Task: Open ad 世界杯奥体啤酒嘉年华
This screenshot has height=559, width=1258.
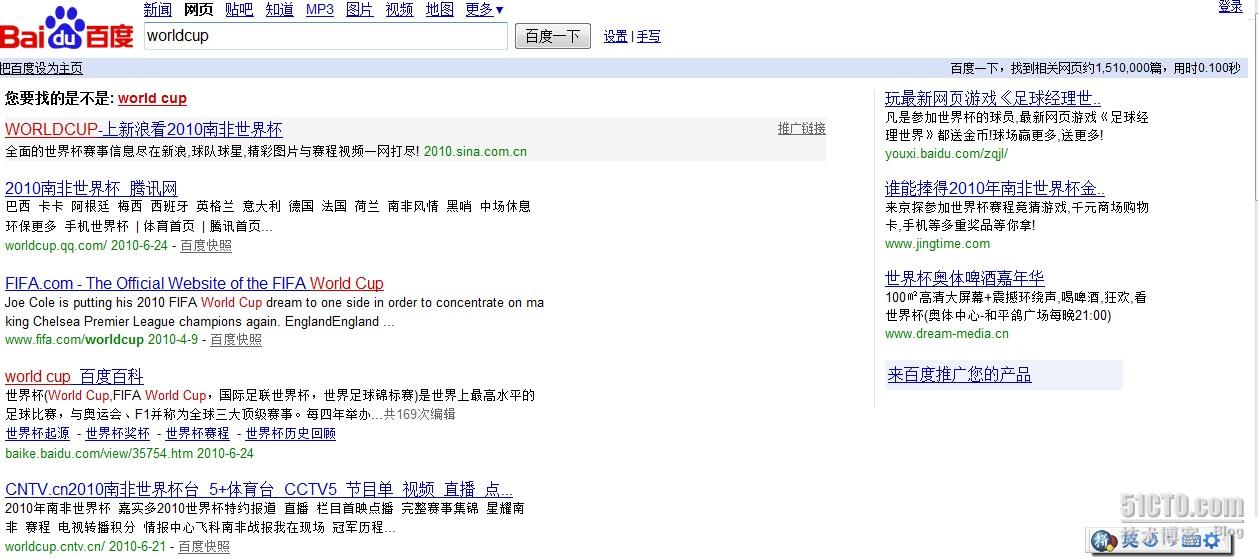Action: point(964,278)
